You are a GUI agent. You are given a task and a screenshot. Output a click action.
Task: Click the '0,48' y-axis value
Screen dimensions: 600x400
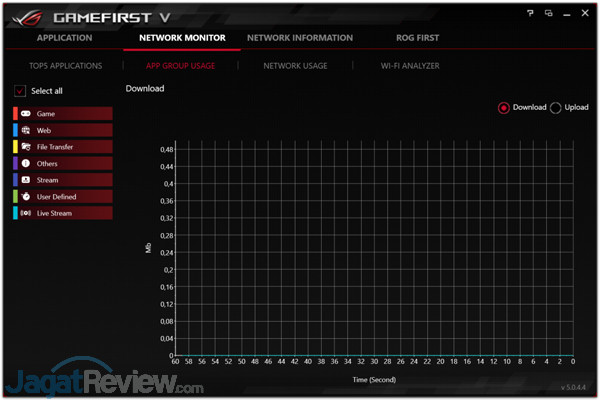tap(166, 149)
